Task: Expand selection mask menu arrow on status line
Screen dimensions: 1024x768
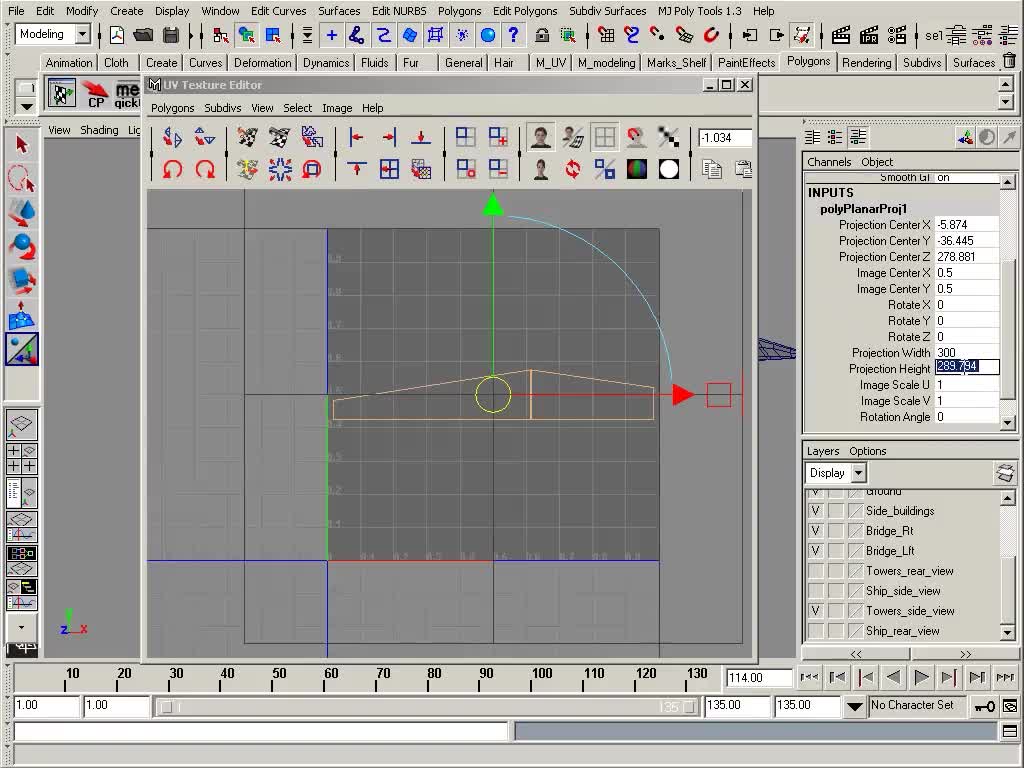Action: click(307, 35)
